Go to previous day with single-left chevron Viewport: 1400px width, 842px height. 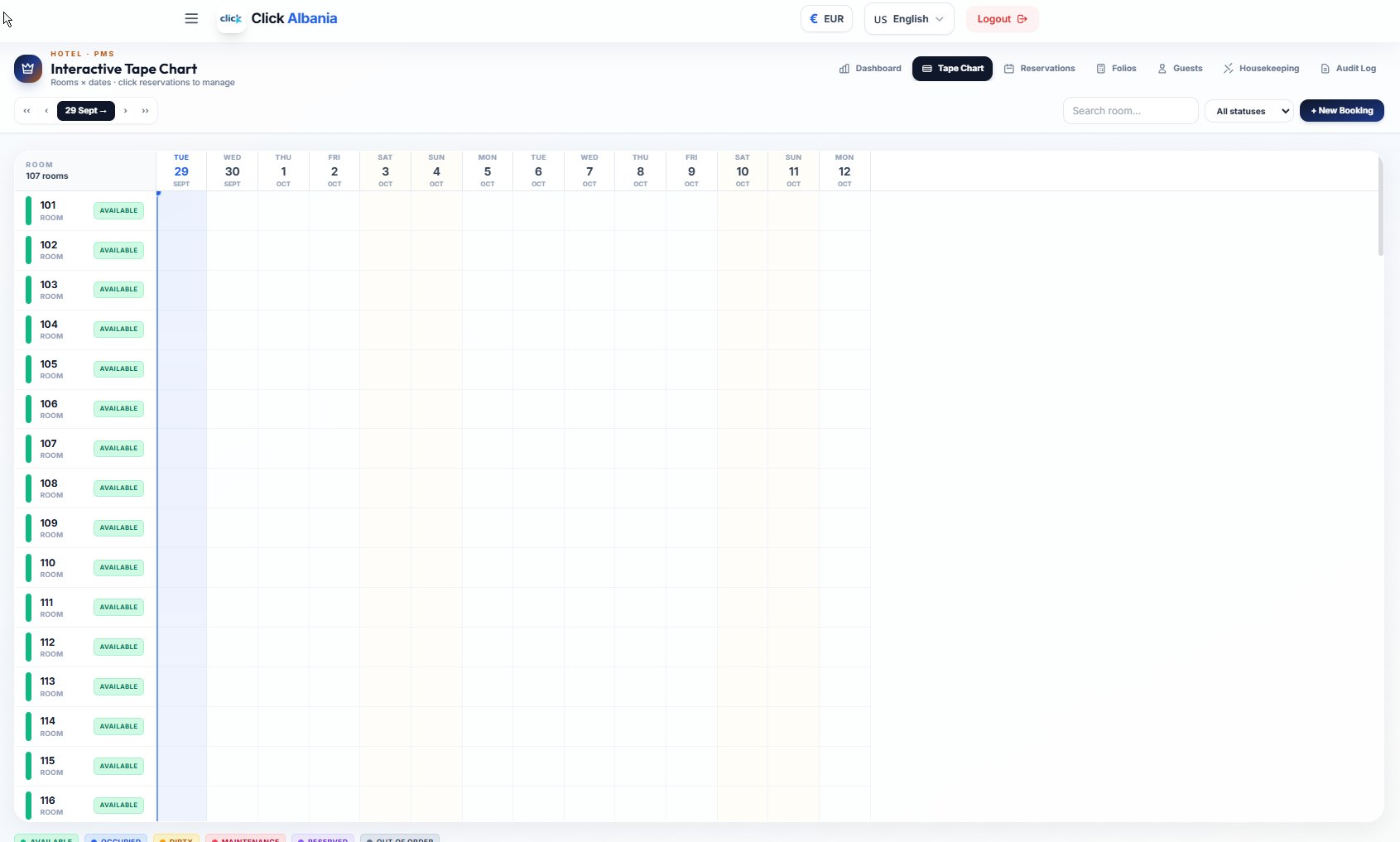coord(46,111)
